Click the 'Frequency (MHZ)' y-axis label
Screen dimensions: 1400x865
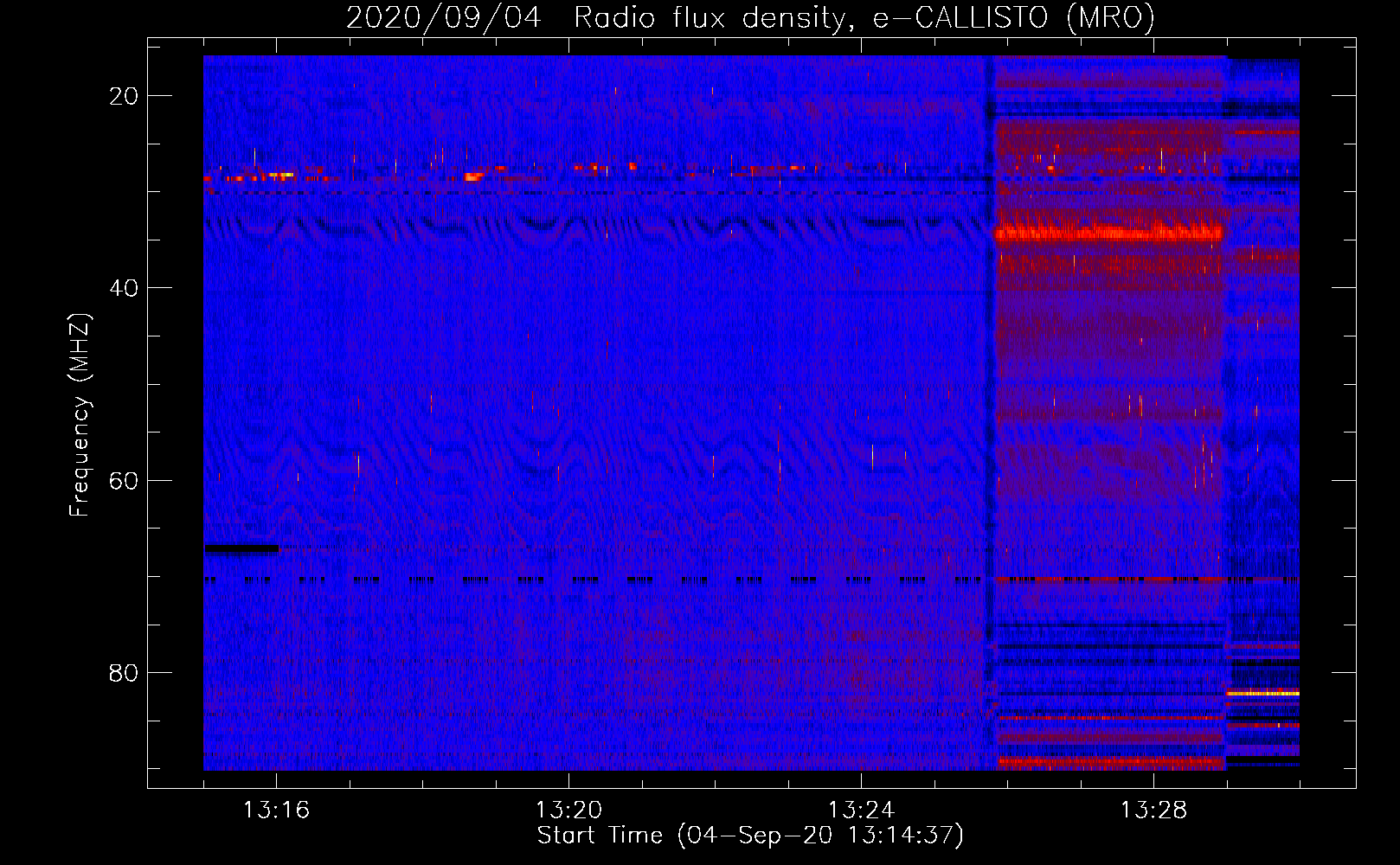[x=80, y=415]
